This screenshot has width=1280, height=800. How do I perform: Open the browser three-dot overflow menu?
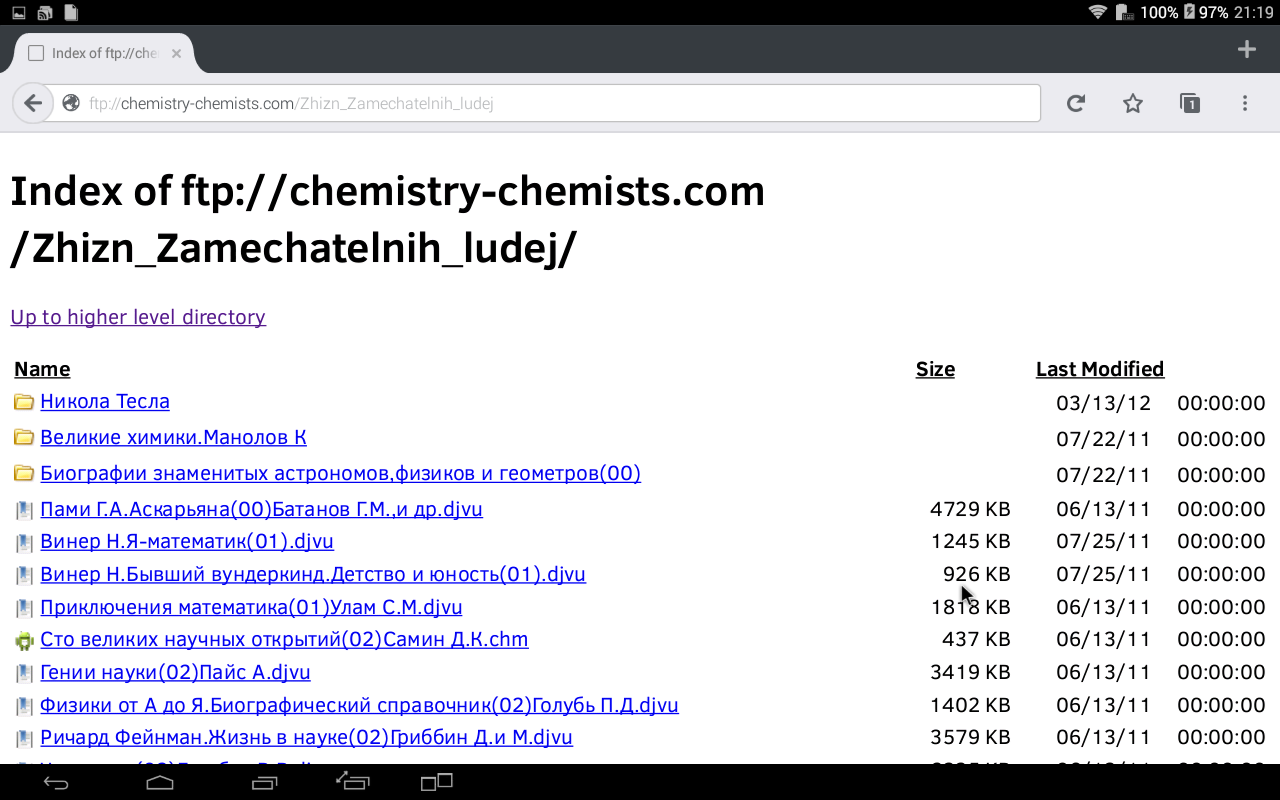pyautogui.click(x=1245, y=103)
